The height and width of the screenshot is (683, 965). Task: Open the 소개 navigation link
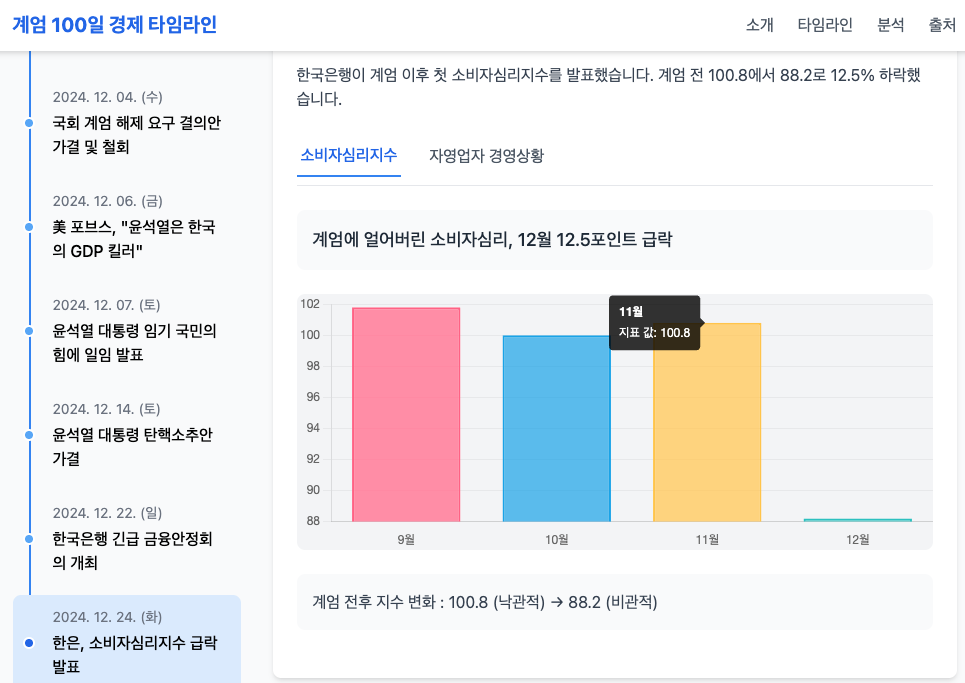pos(759,25)
